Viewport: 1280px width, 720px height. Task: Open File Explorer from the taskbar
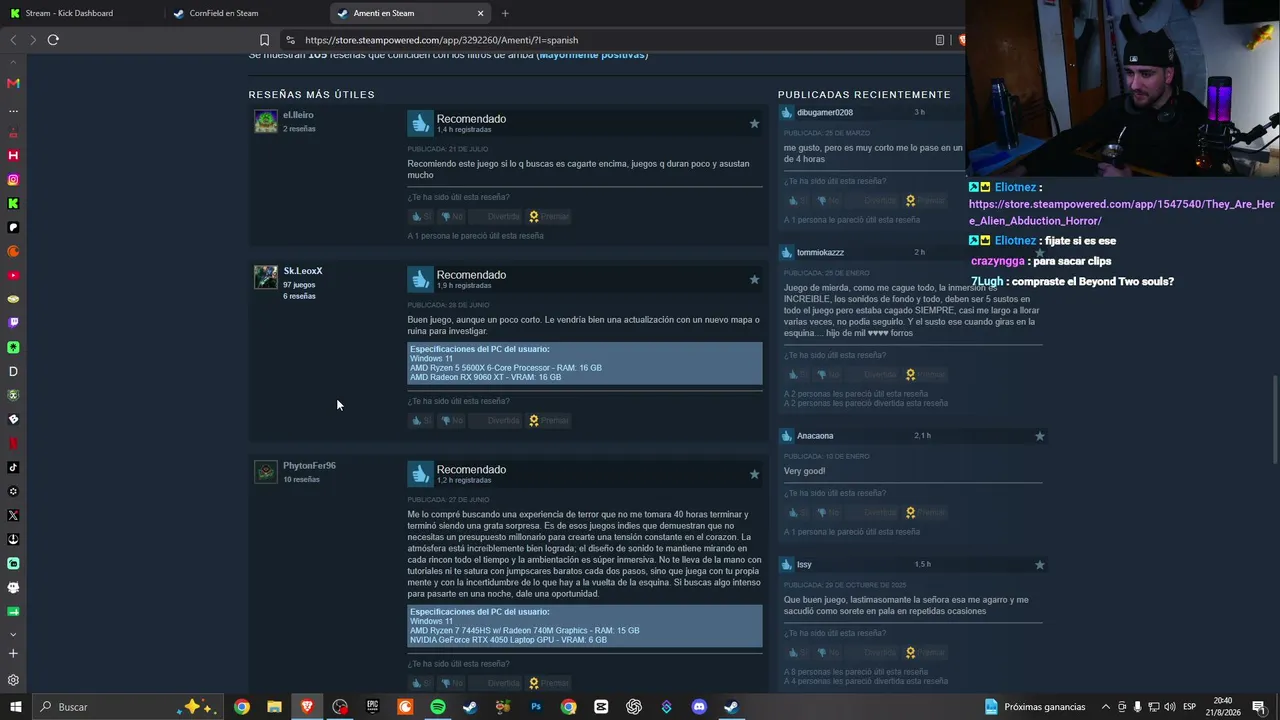click(275, 707)
